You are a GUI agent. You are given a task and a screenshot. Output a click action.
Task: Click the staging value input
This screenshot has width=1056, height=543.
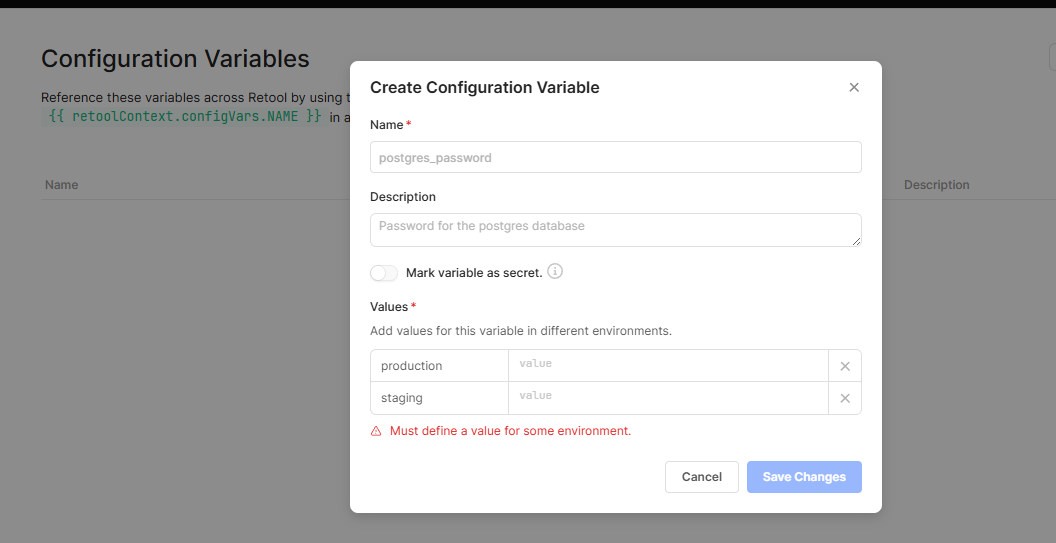[x=668, y=398]
